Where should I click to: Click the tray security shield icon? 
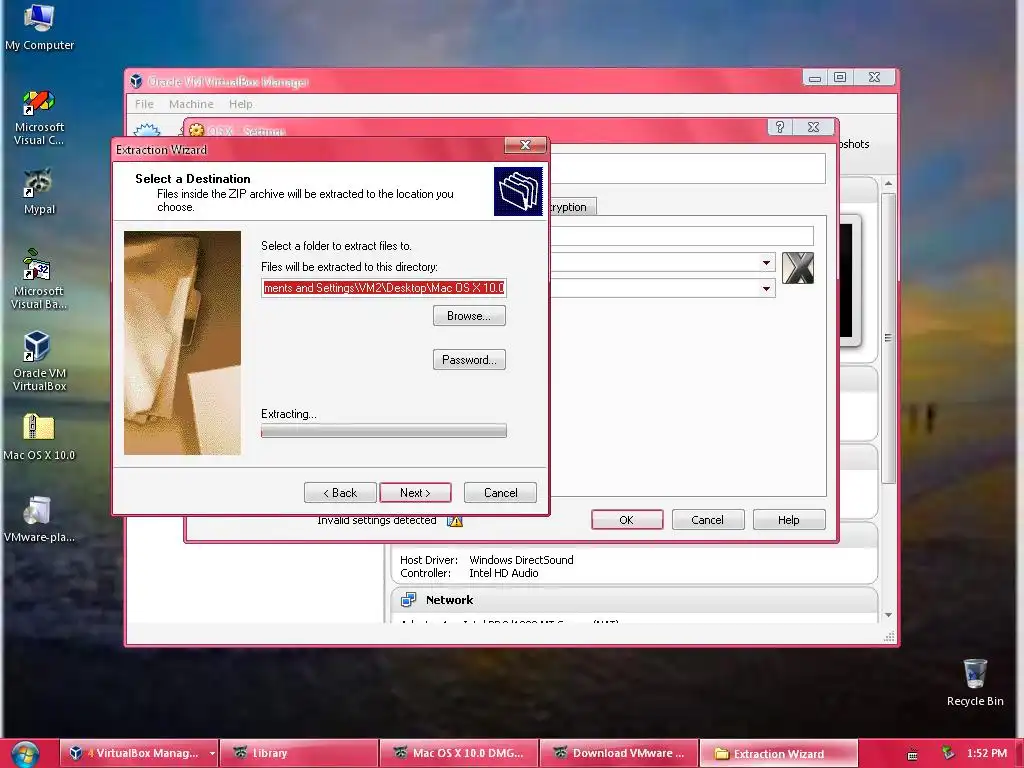point(948,753)
